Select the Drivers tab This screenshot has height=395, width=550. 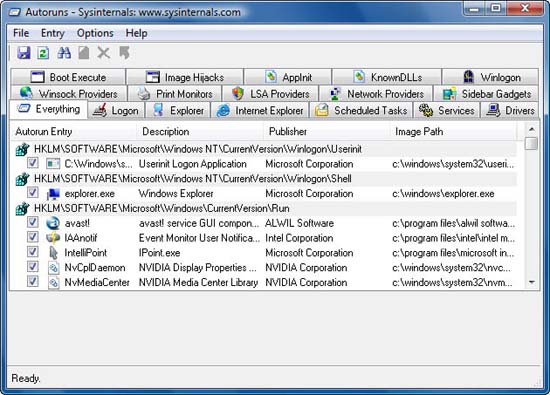click(x=509, y=111)
